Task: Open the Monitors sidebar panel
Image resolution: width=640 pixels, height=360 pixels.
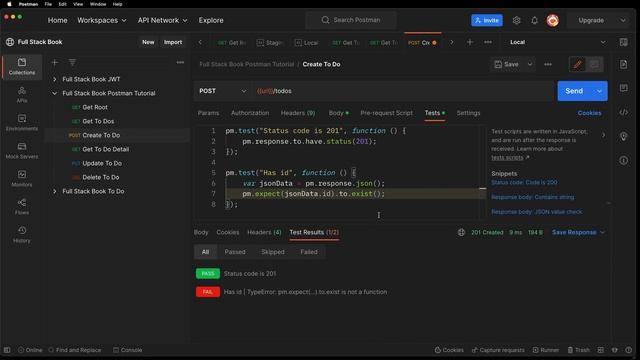Action: (x=22, y=178)
